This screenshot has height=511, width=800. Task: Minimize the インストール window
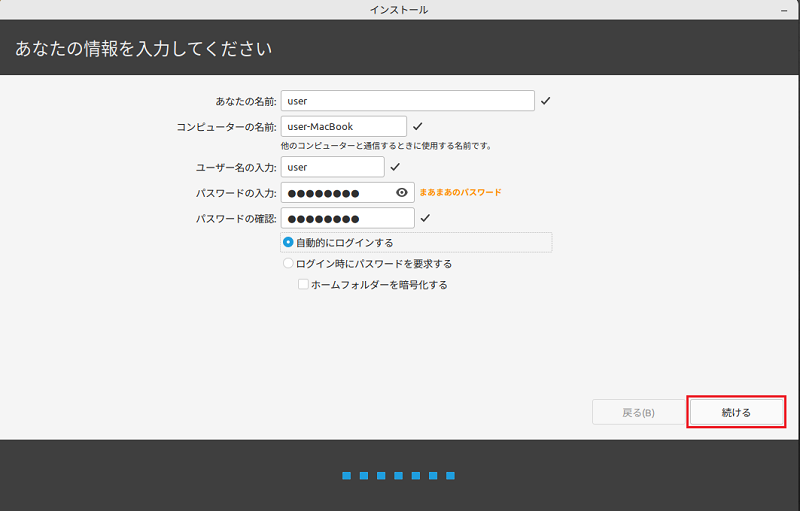click(784, 10)
